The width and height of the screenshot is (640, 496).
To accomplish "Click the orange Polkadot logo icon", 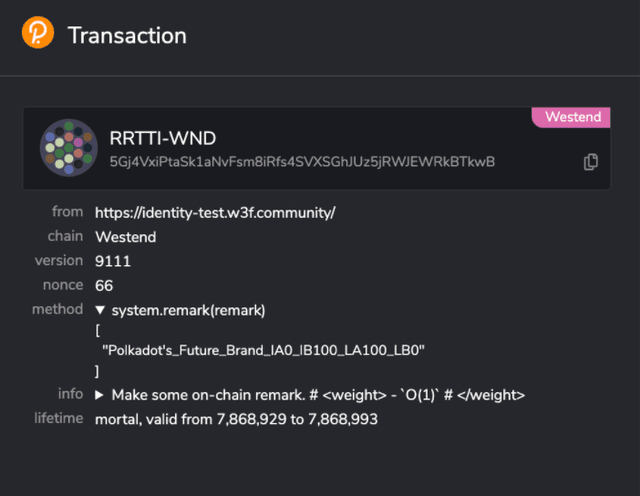I will click(37, 34).
